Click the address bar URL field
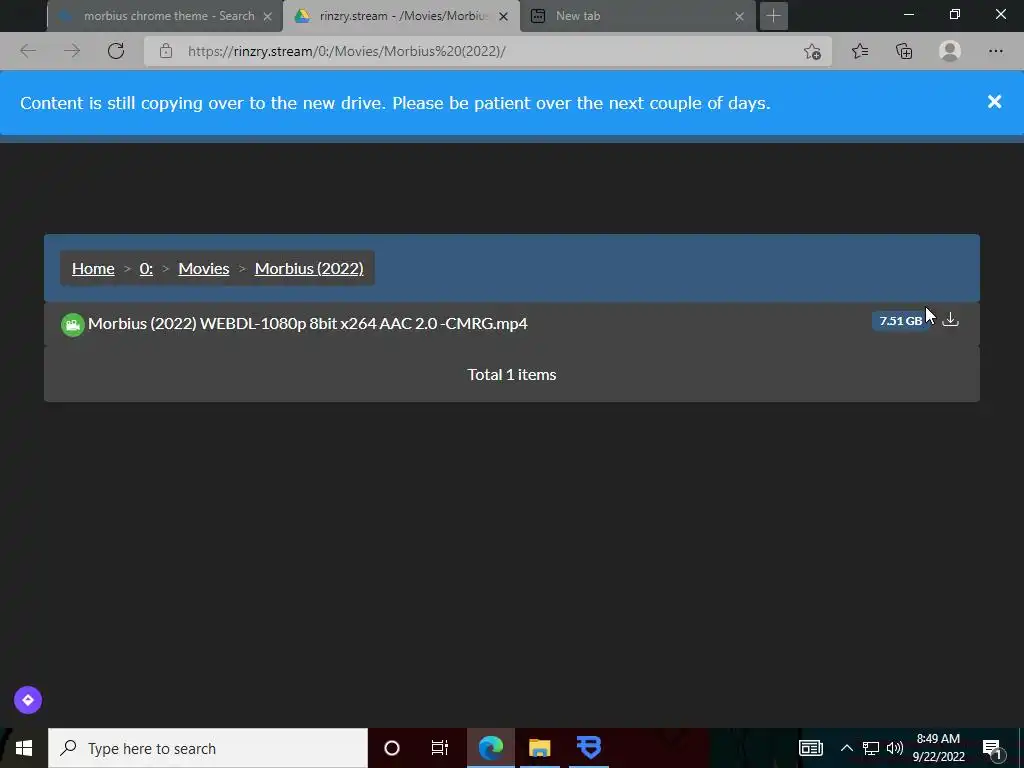The image size is (1024, 768). [487, 51]
